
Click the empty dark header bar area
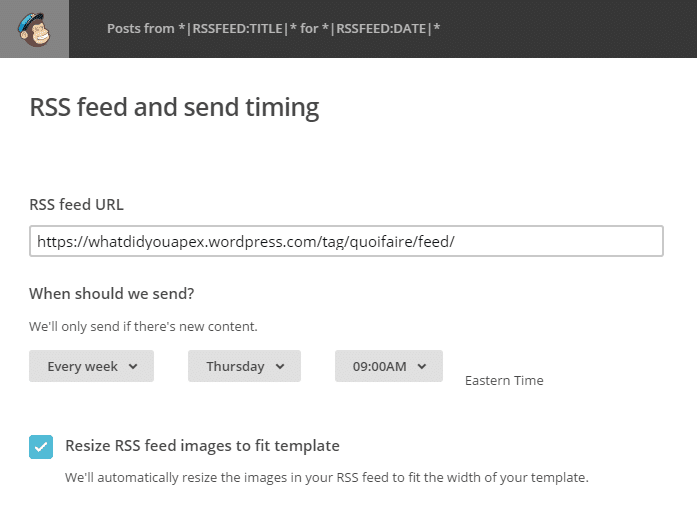(569, 28)
